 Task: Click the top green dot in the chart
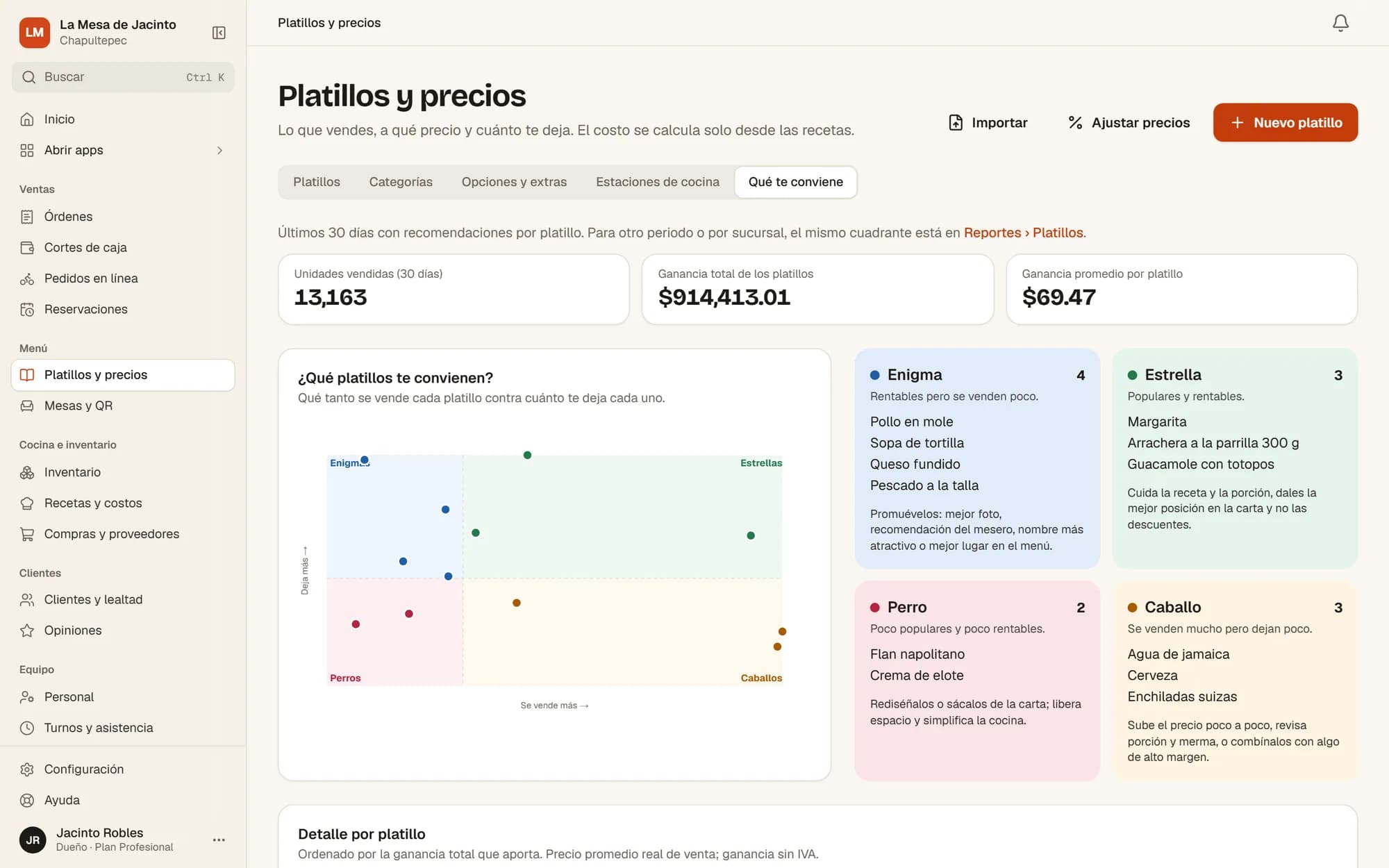pyautogui.click(x=528, y=455)
